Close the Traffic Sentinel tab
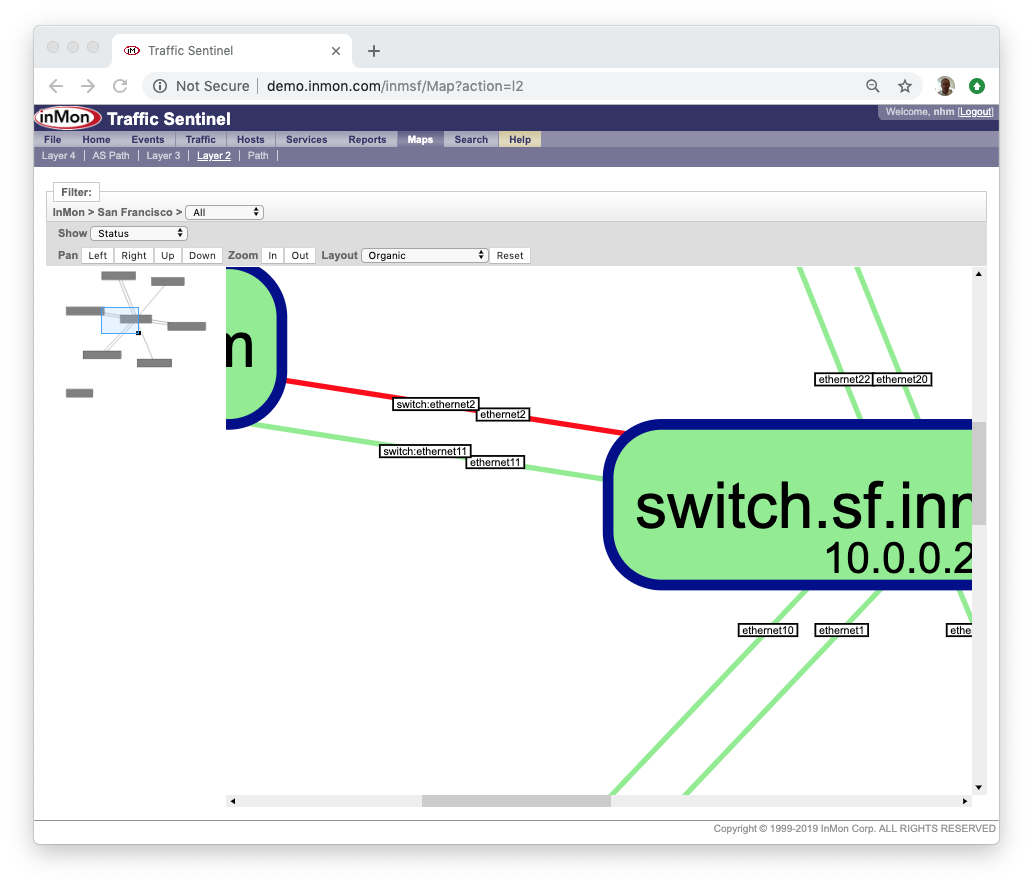Image resolution: width=1033 pixels, height=886 pixels. pos(335,51)
